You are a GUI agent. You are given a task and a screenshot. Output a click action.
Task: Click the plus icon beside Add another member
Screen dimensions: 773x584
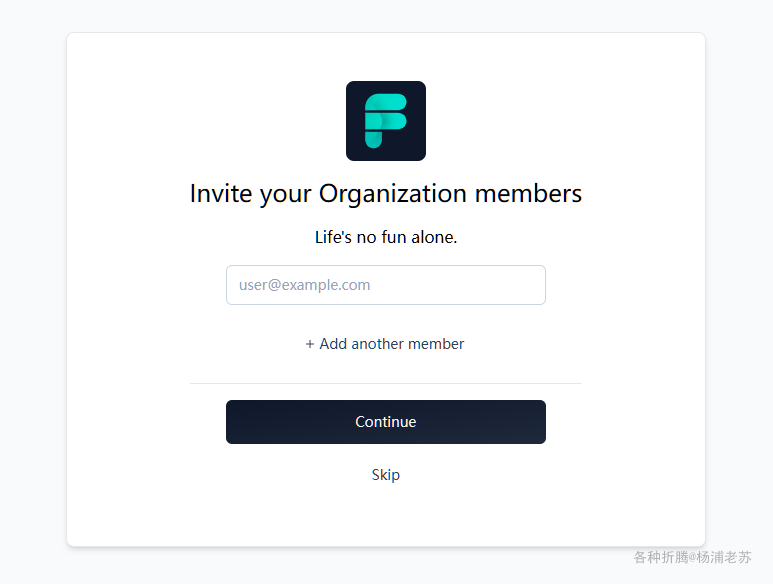tap(310, 344)
